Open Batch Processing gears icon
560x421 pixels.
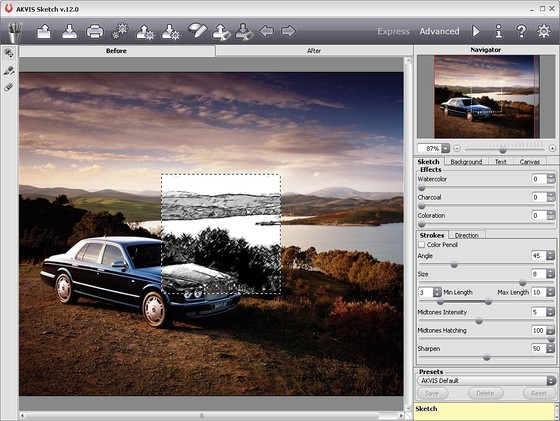click(120, 31)
